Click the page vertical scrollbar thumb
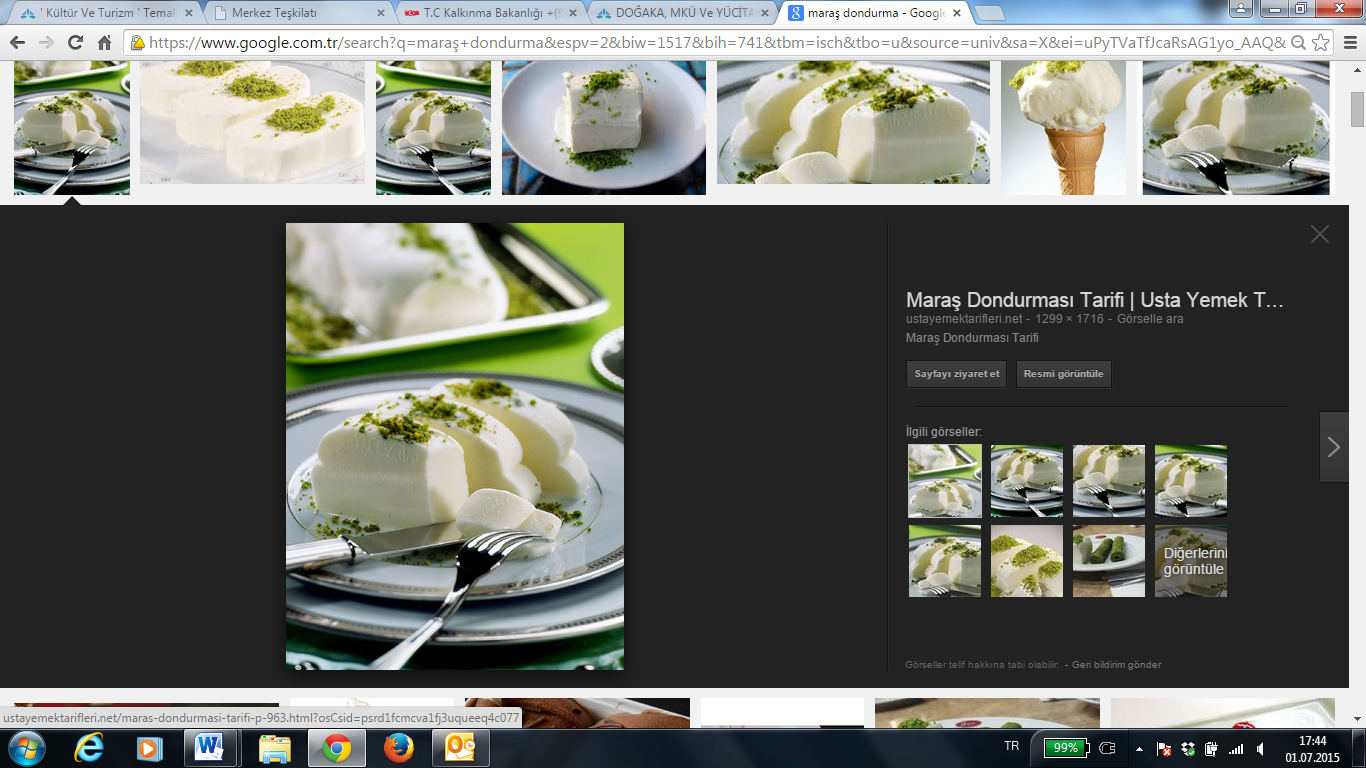 [1357, 109]
